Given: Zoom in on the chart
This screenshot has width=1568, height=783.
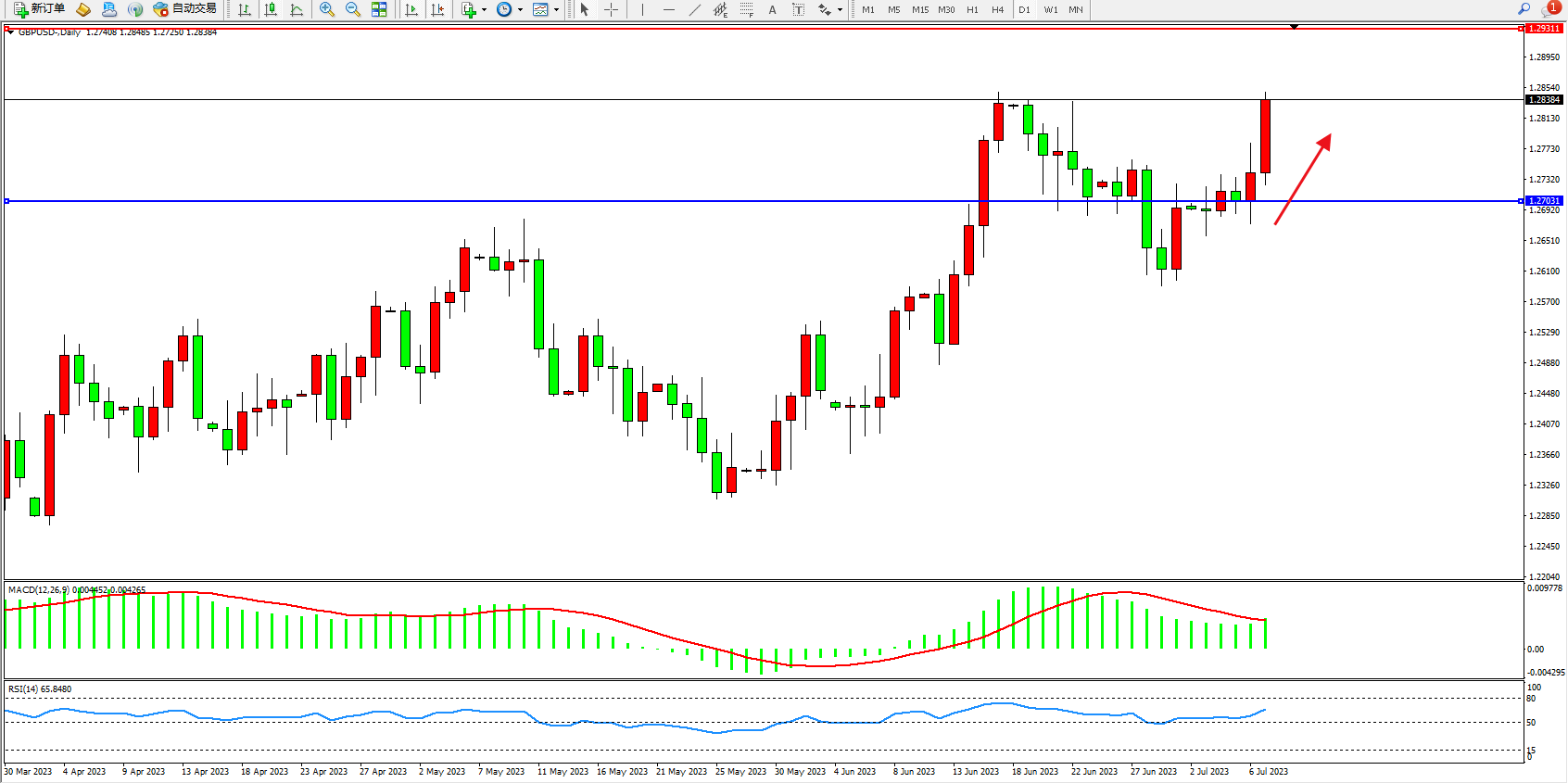Looking at the screenshot, I should (x=326, y=9).
